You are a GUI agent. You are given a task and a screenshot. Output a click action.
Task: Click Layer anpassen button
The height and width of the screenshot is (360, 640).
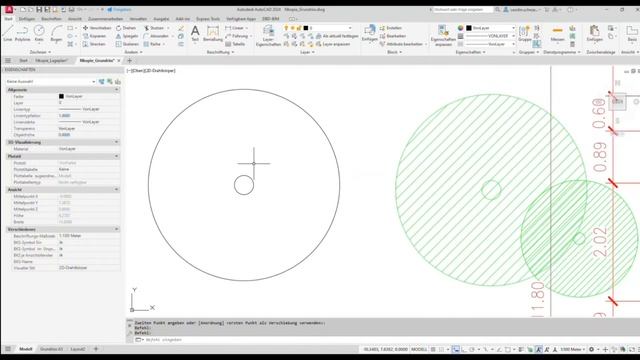click(x=333, y=44)
